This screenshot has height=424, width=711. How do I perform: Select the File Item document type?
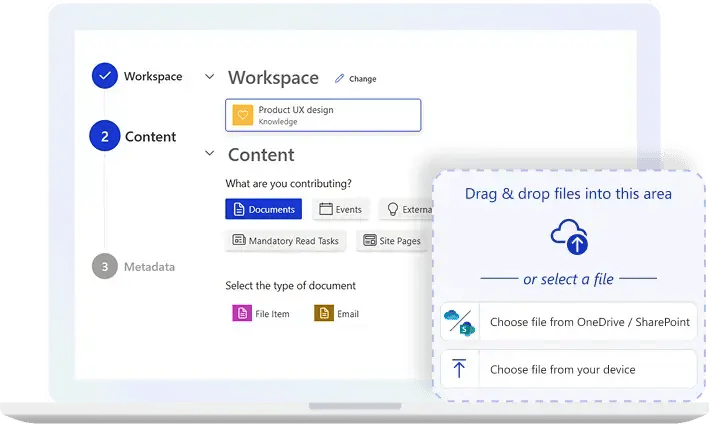click(261, 313)
